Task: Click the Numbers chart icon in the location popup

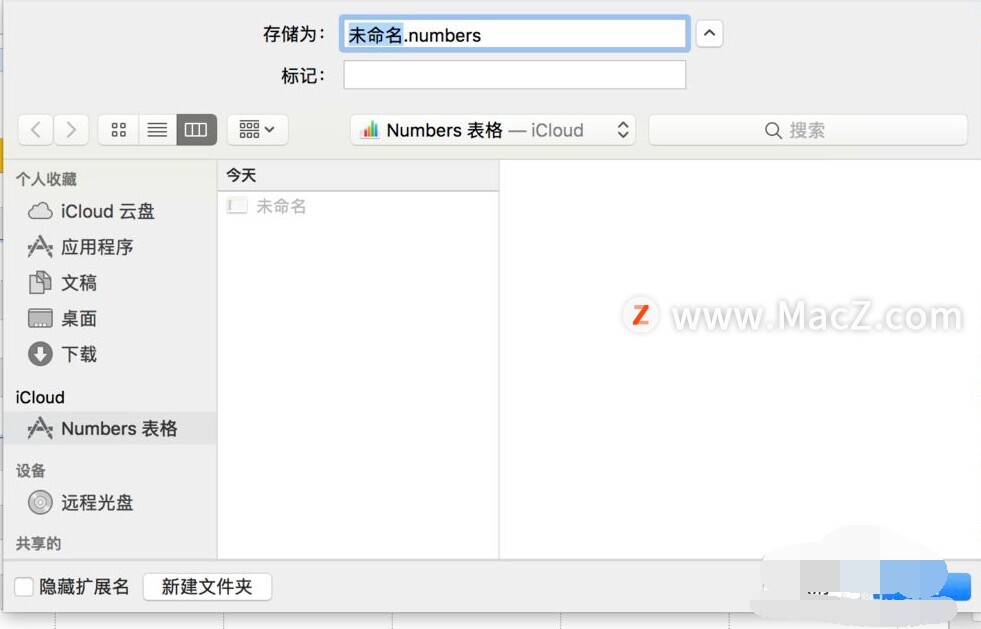Action: tap(370, 130)
